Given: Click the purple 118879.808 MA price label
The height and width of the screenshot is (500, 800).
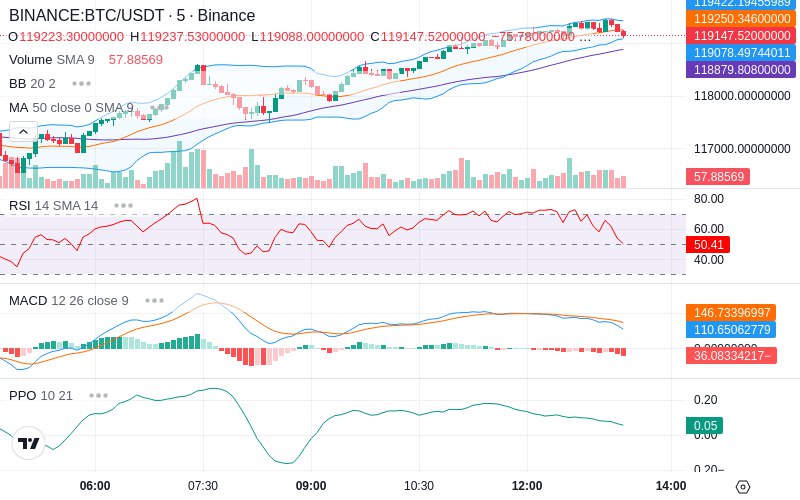Looking at the screenshot, I should click(742, 69).
